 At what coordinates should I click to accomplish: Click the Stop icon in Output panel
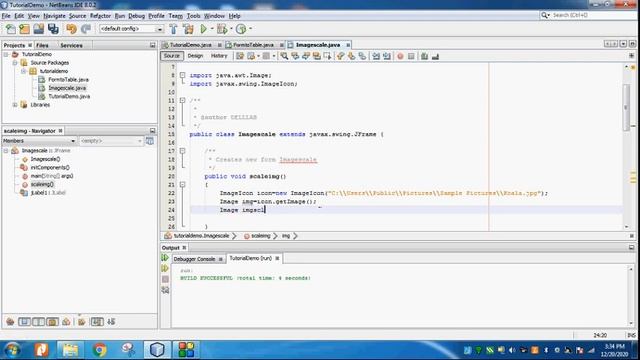tap(165, 279)
